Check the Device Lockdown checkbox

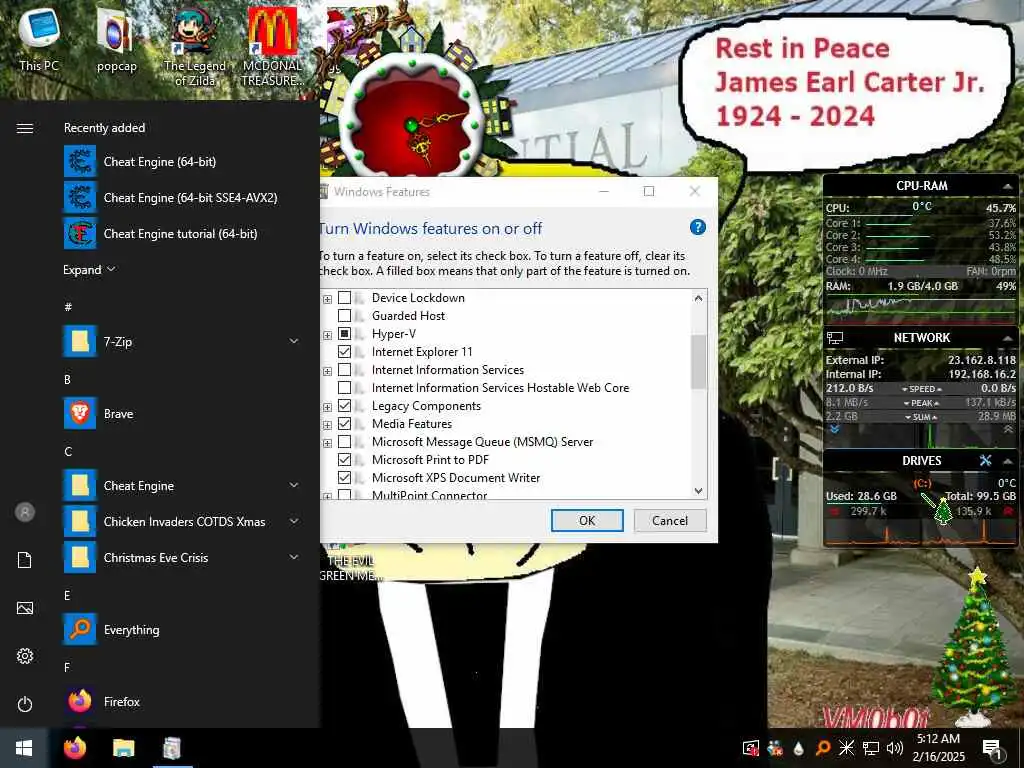pyautogui.click(x=344, y=298)
